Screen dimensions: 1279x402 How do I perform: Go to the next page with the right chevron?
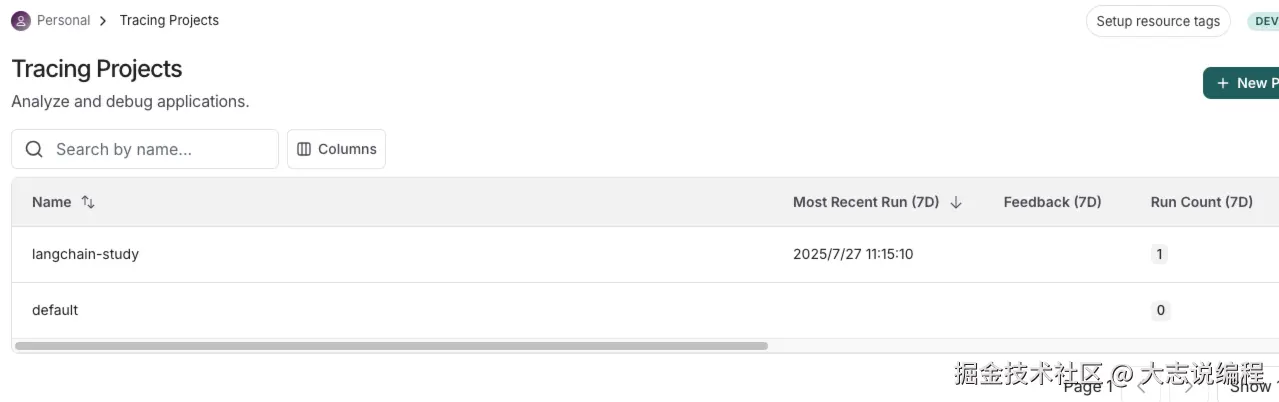pyautogui.click(x=1188, y=386)
